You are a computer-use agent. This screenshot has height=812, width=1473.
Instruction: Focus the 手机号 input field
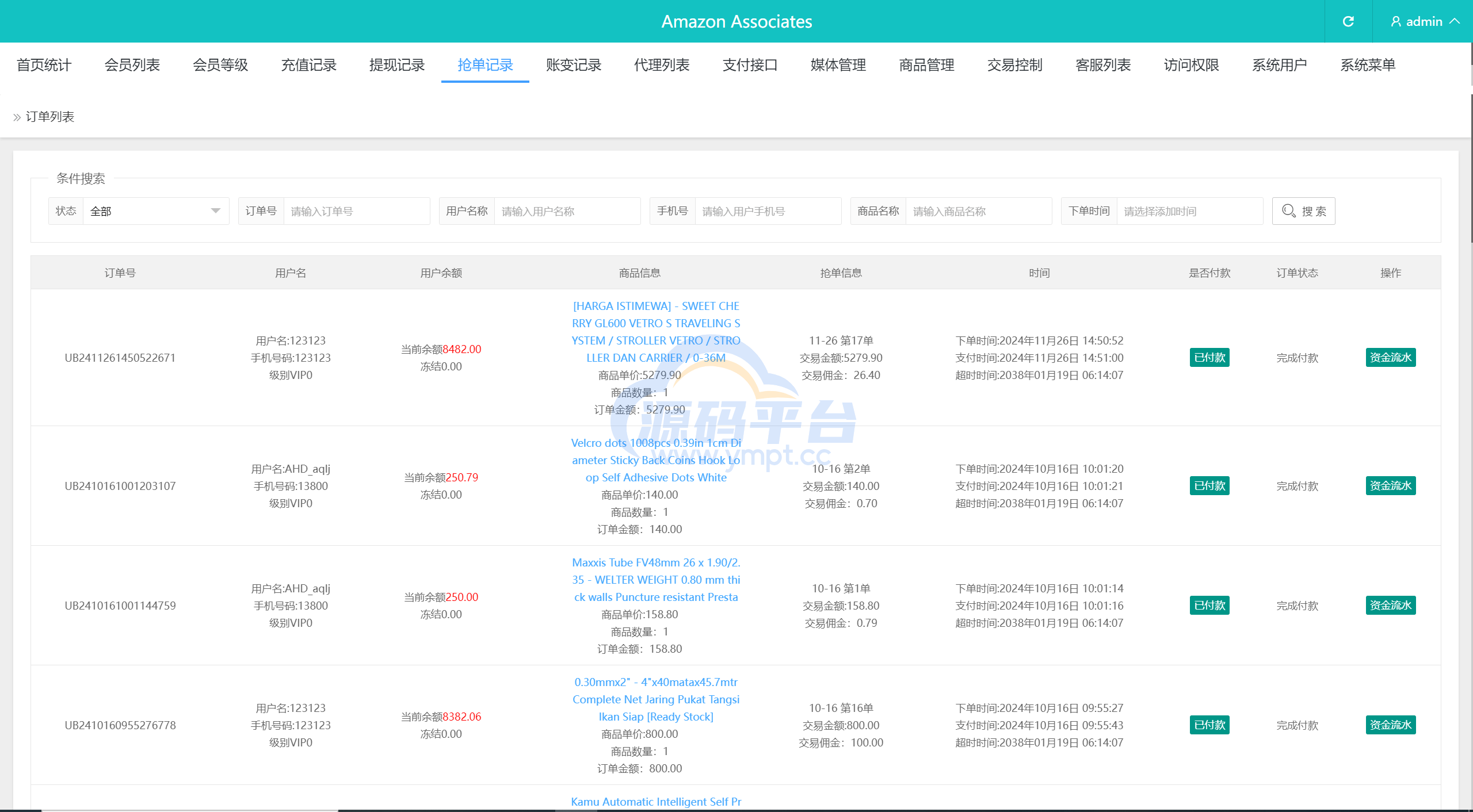point(768,211)
